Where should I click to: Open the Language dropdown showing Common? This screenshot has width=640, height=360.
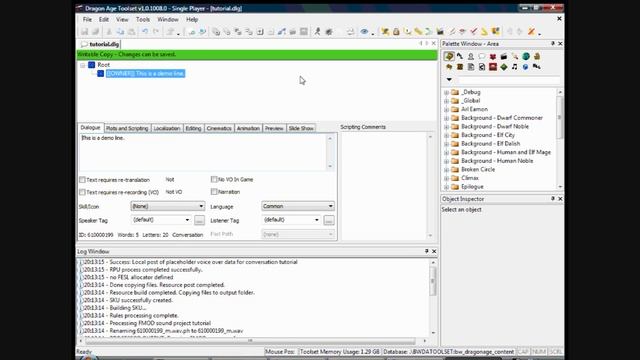pos(298,206)
